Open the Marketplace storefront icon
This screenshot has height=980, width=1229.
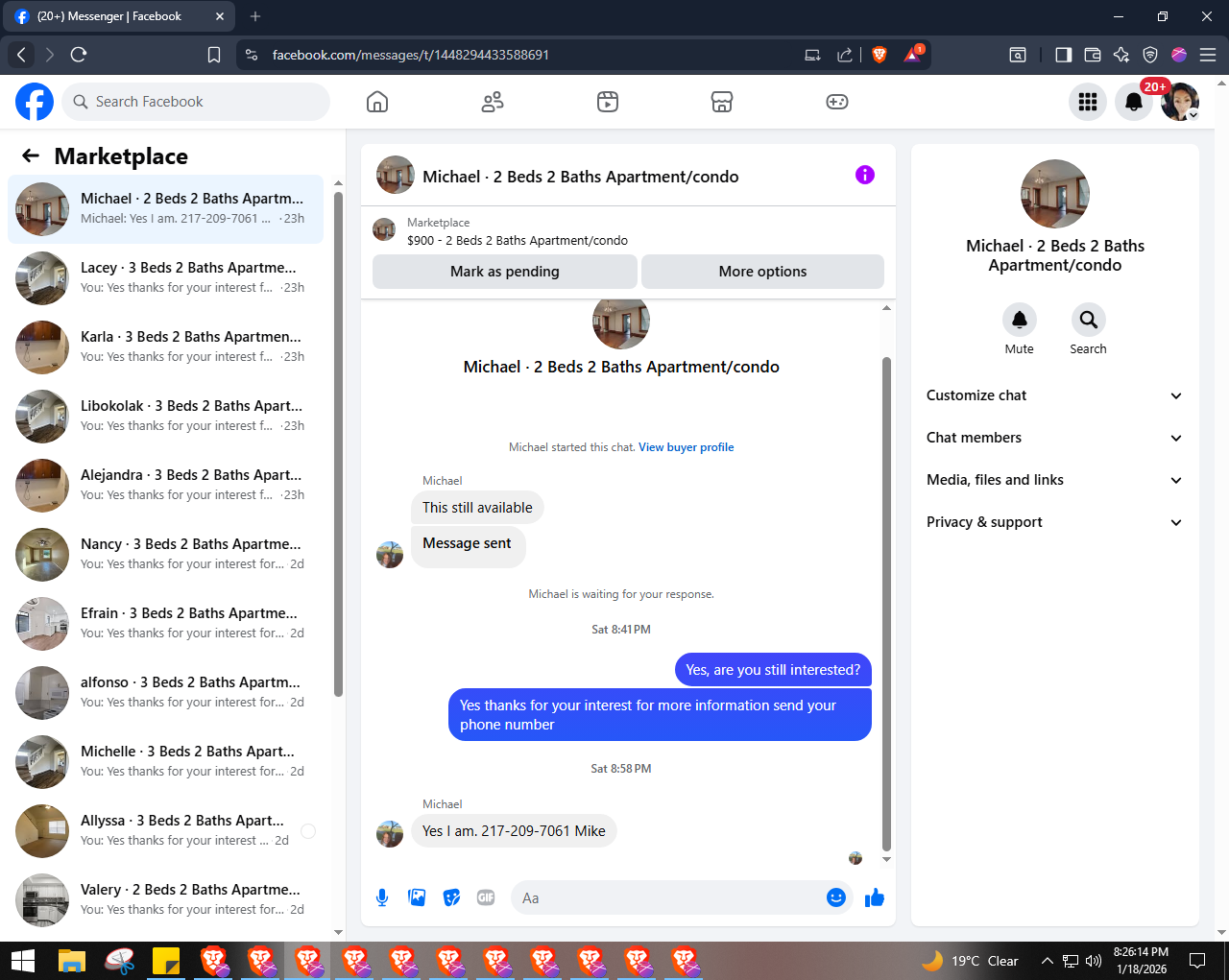tap(722, 102)
